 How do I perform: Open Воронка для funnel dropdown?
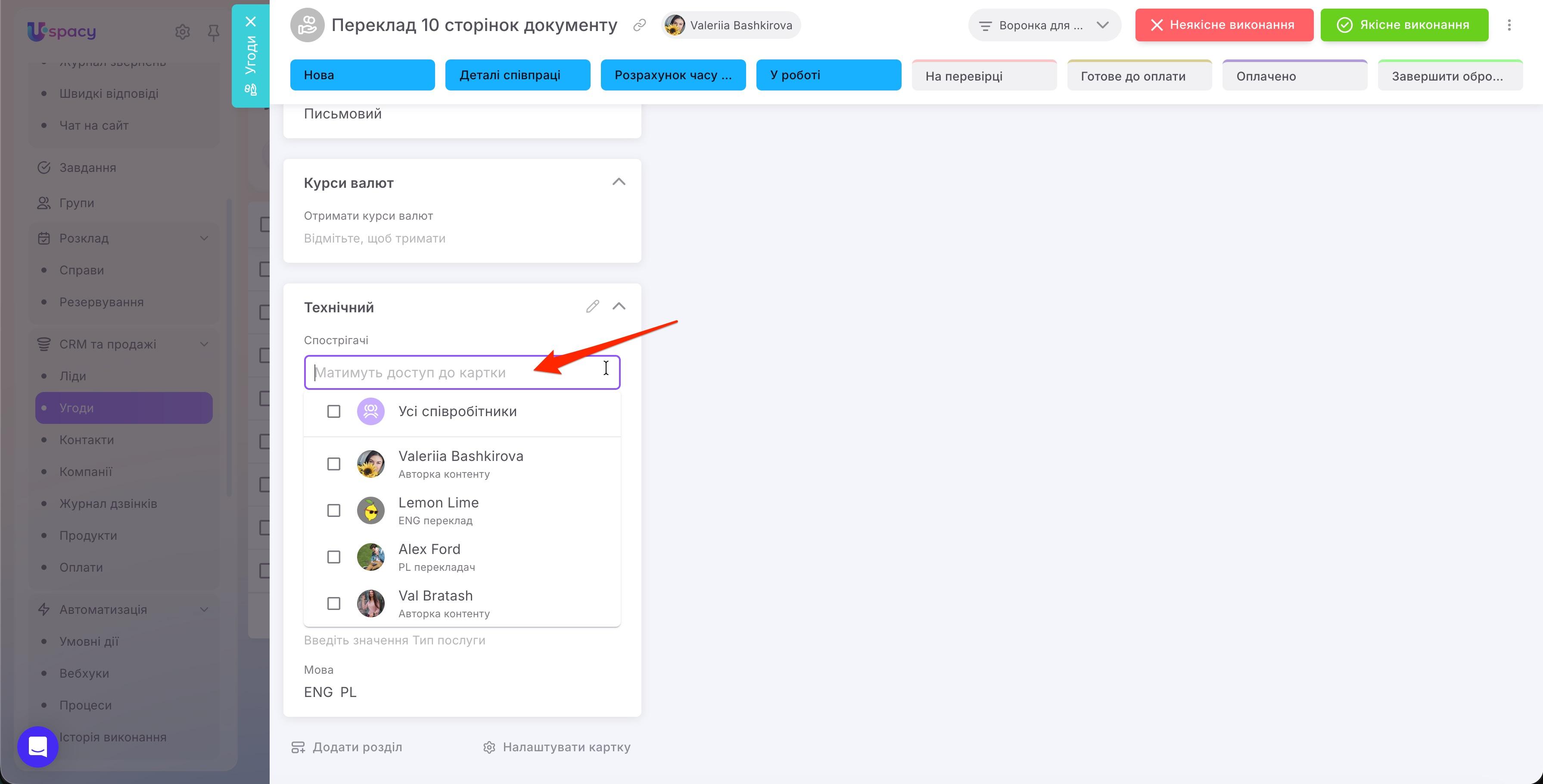click(1044, 25)
